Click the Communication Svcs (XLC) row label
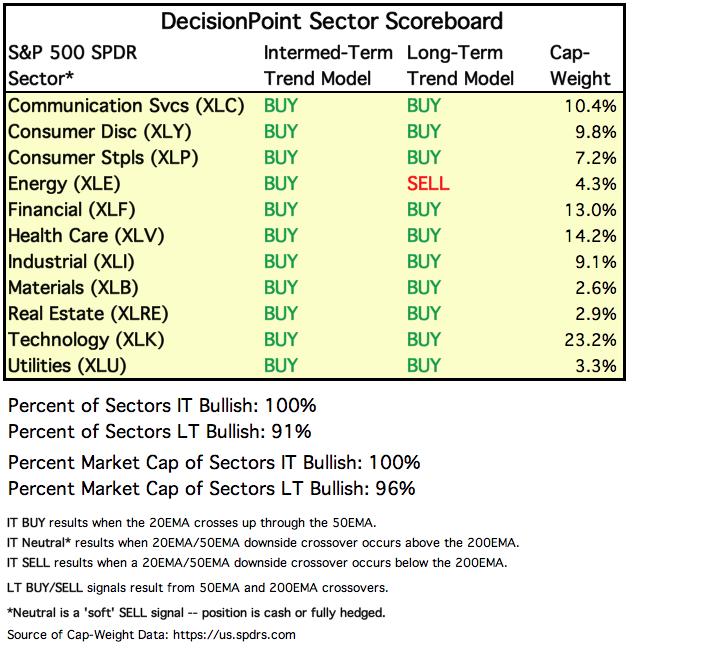The height and width of the screenshot is (650, 718). (x=126, y=105)
